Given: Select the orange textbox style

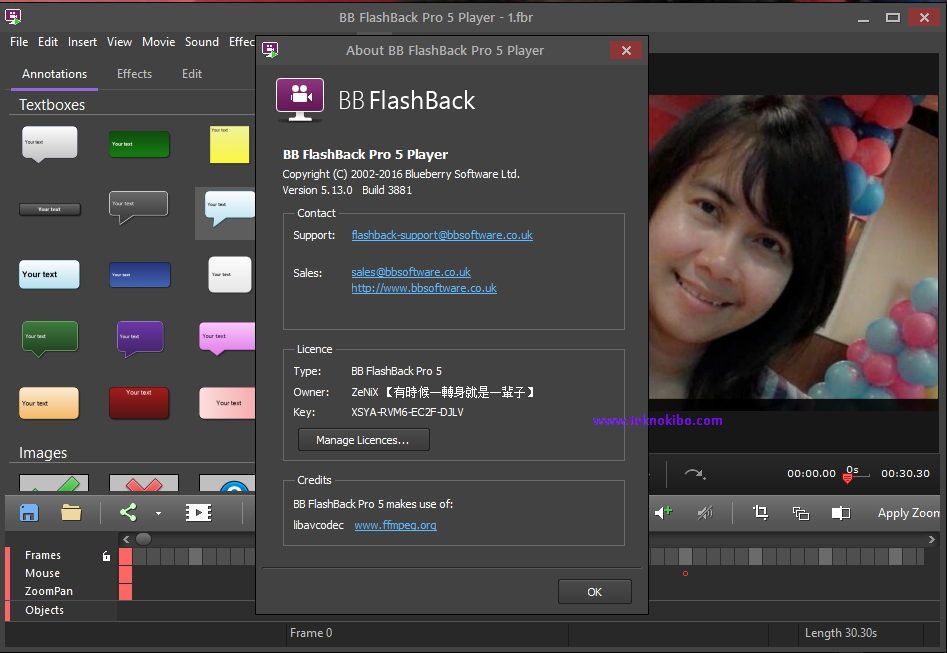Looking at the screenshot, I should point(49,403).
